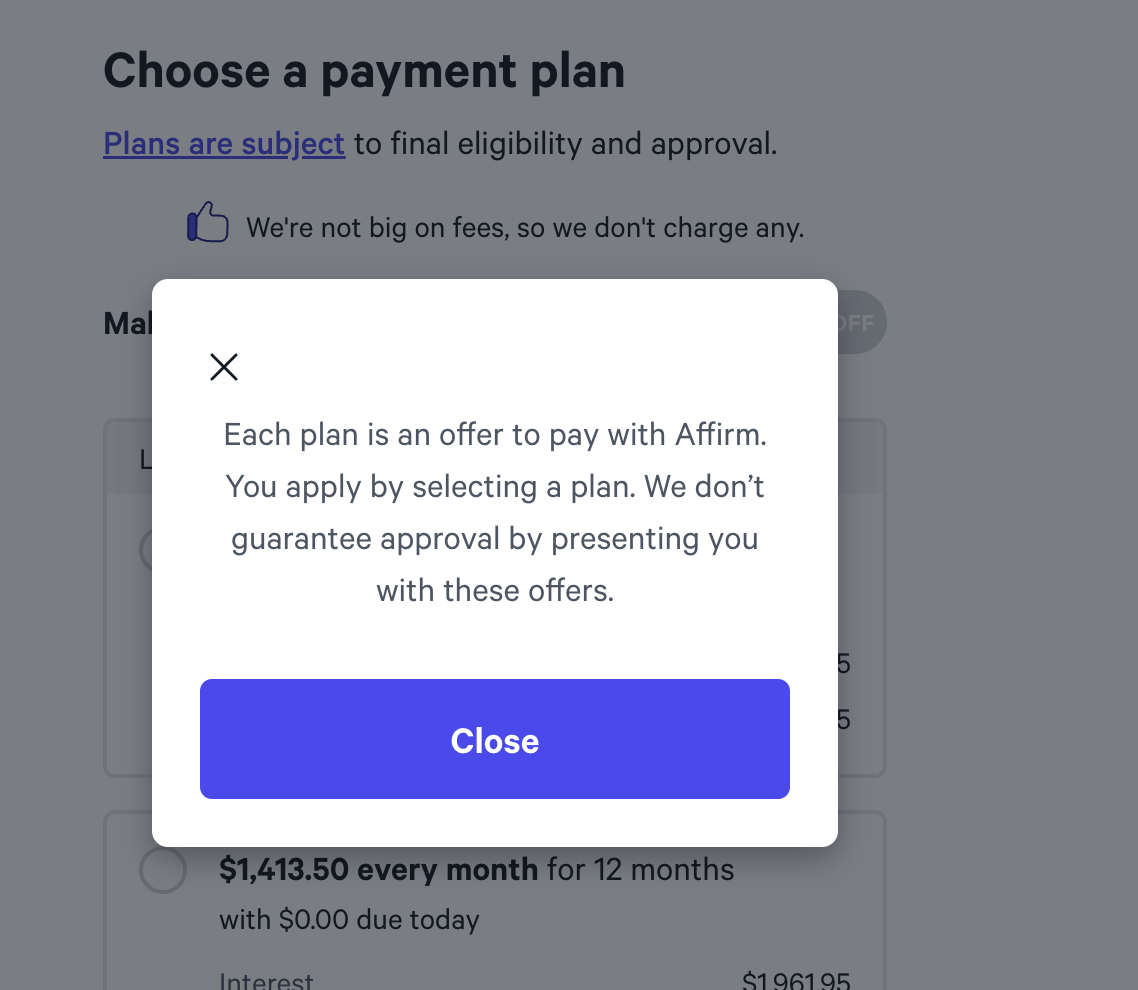1138x990 pixels.
Task: Click the Affirm offer explanation text in dialog
Action: [x=495, y=512]
